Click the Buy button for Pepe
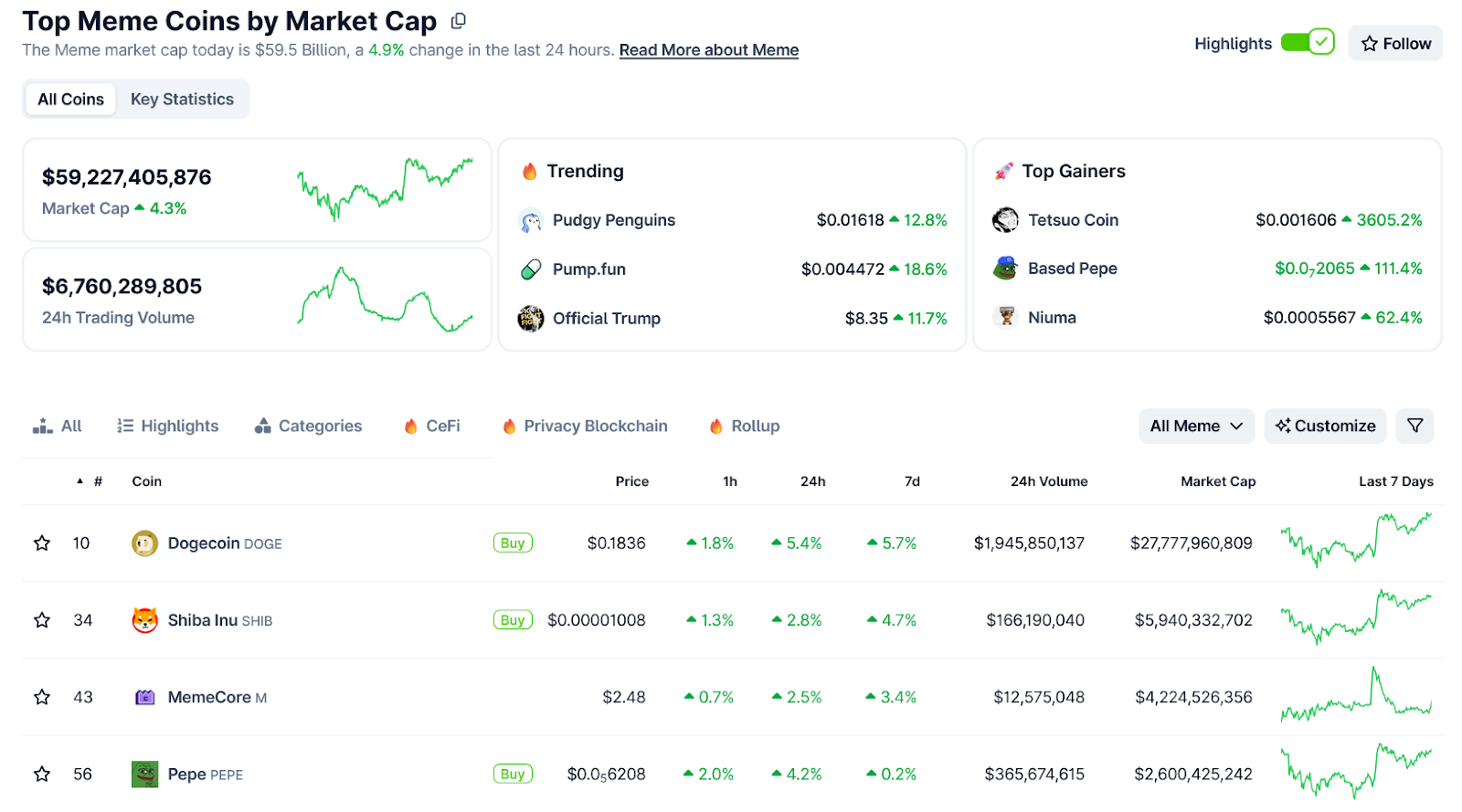The image size is (1462, 812). coord(513,775)
